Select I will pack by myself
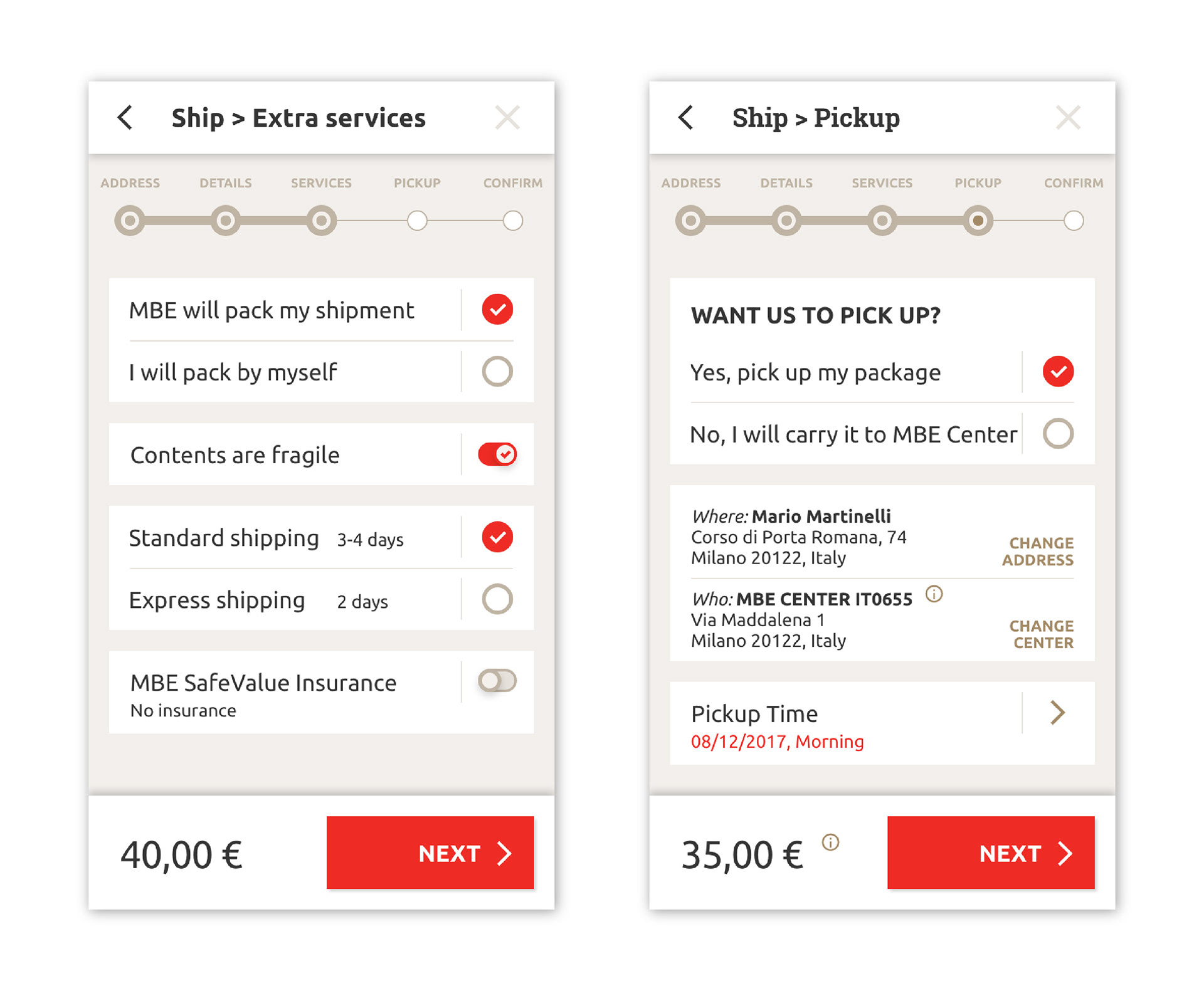This screenshot has height=991, width=1204. pyautogui.click(x=497, y=371)
